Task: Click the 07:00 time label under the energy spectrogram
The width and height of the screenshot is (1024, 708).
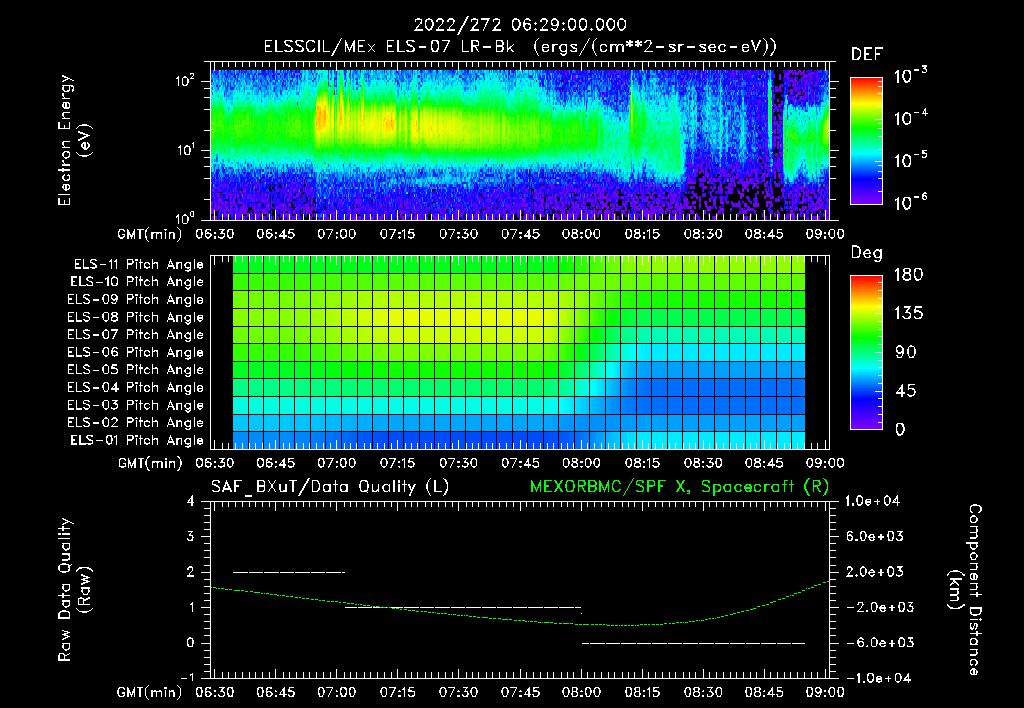Action: [x=336, y=234]
